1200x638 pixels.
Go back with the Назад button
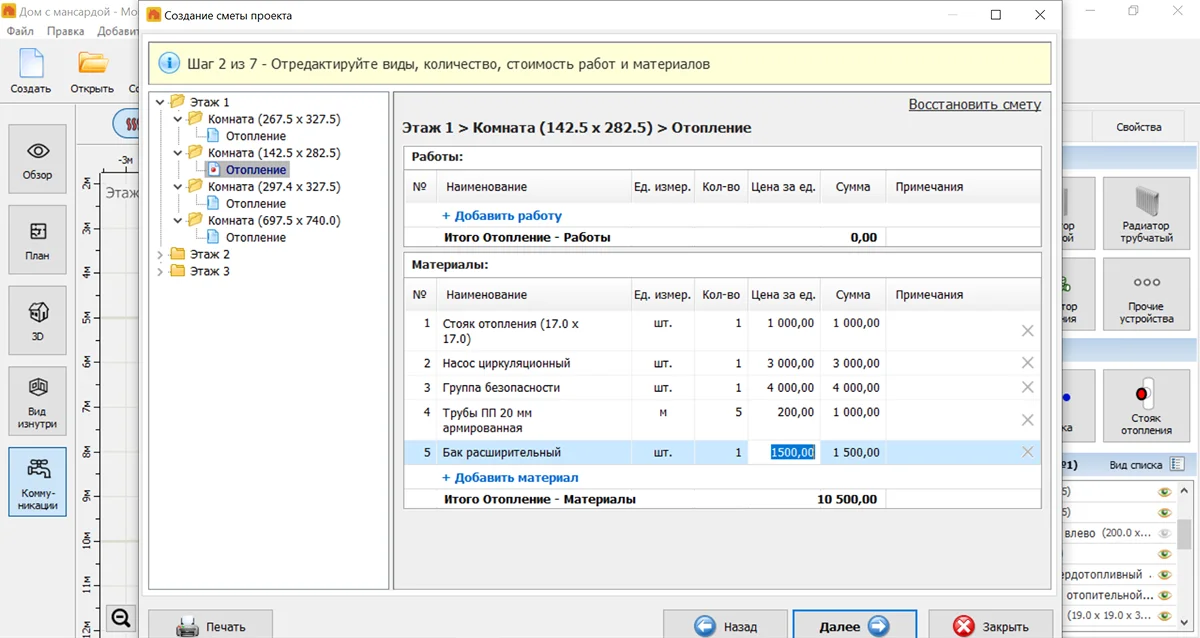tap(726, 626)
